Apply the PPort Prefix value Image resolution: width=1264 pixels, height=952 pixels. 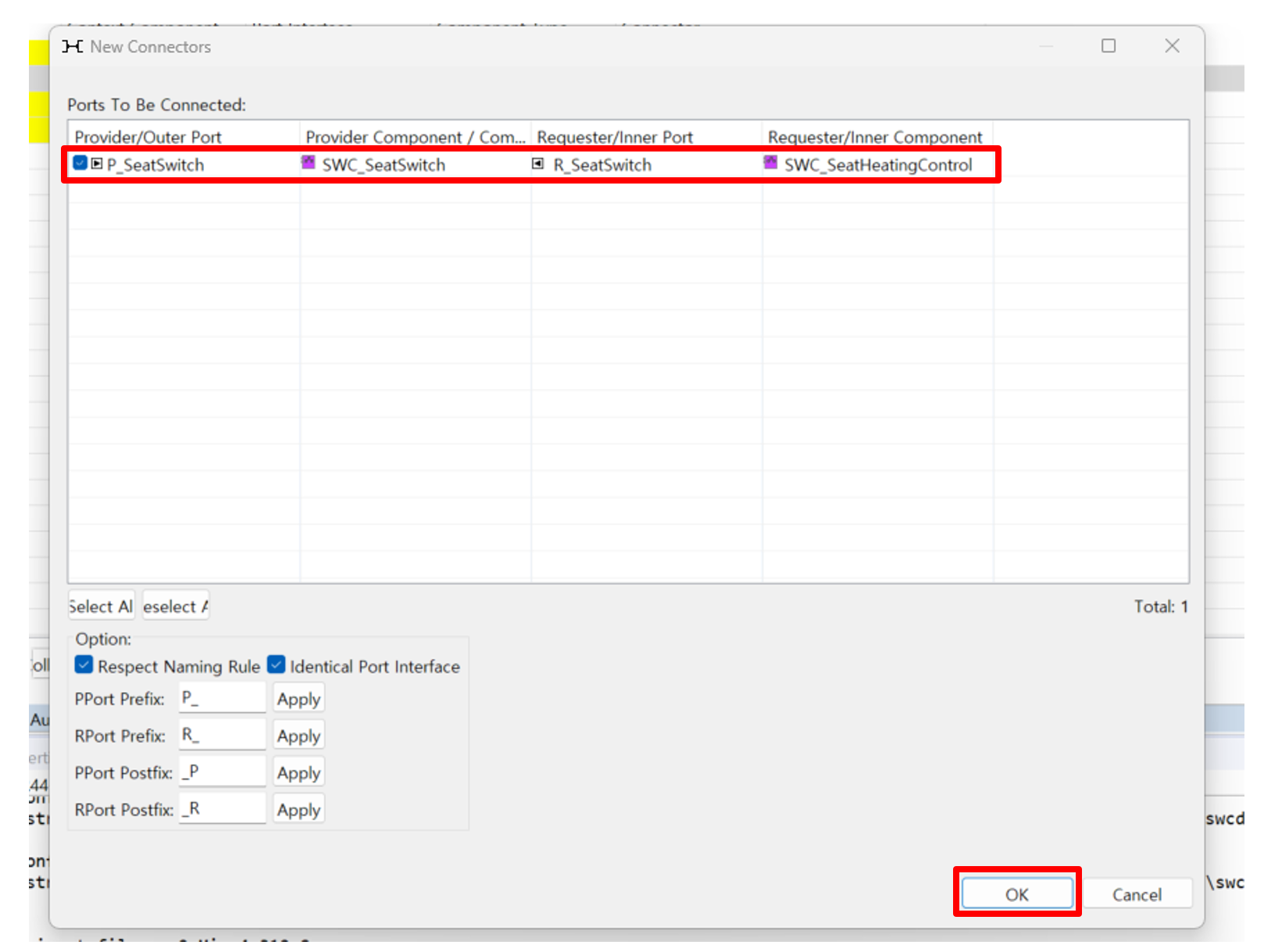click(x=298, y=699)
